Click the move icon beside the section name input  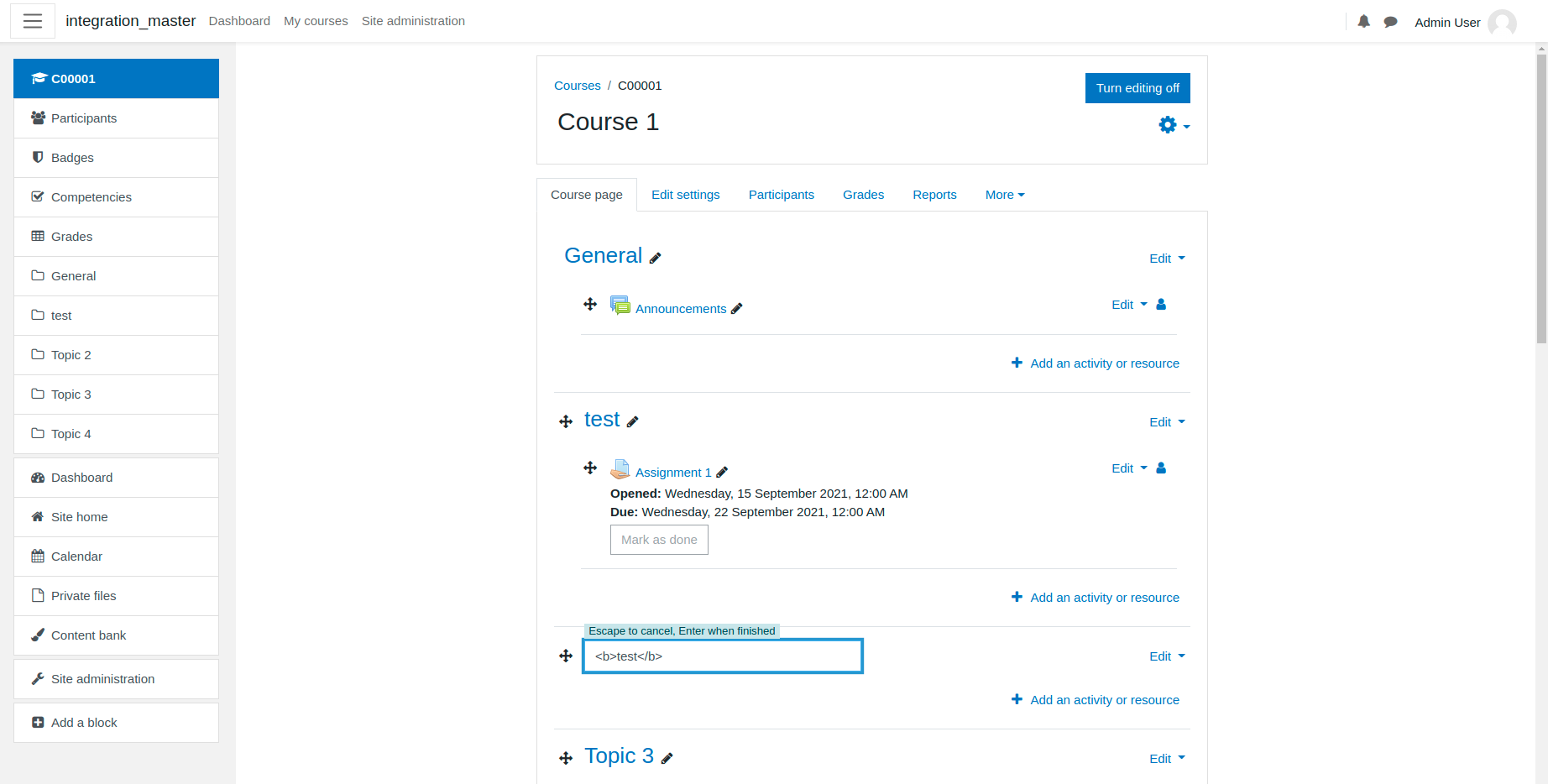point(566,656)
